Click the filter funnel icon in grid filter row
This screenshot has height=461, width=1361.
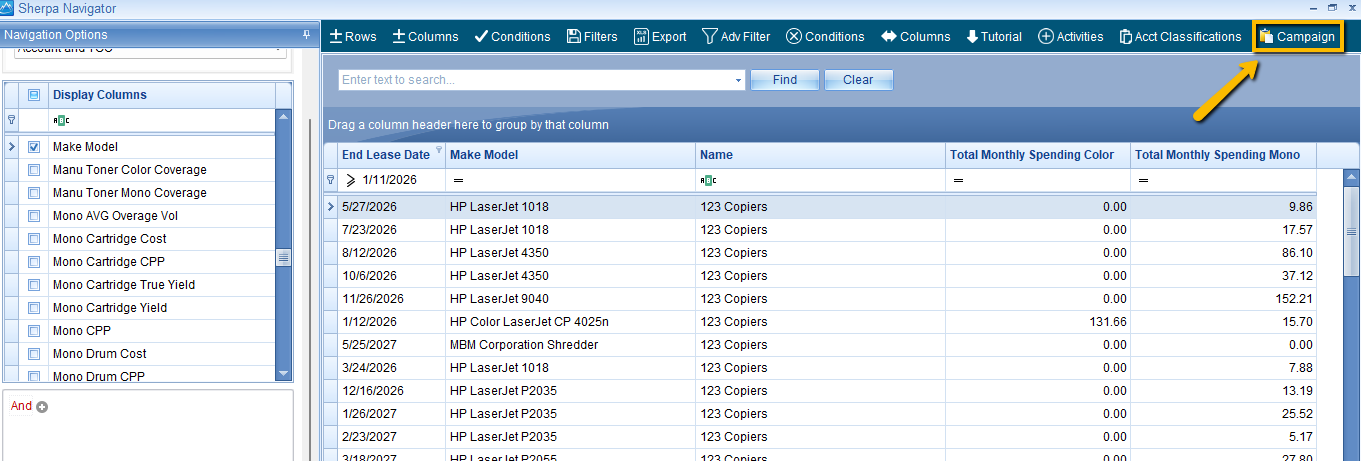click(x=331, y=180)
